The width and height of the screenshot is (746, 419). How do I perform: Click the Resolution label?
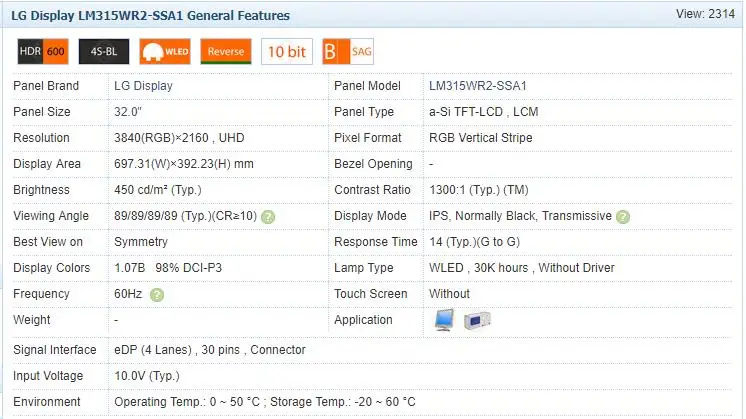pyautogui.click(x=41, y=138)
